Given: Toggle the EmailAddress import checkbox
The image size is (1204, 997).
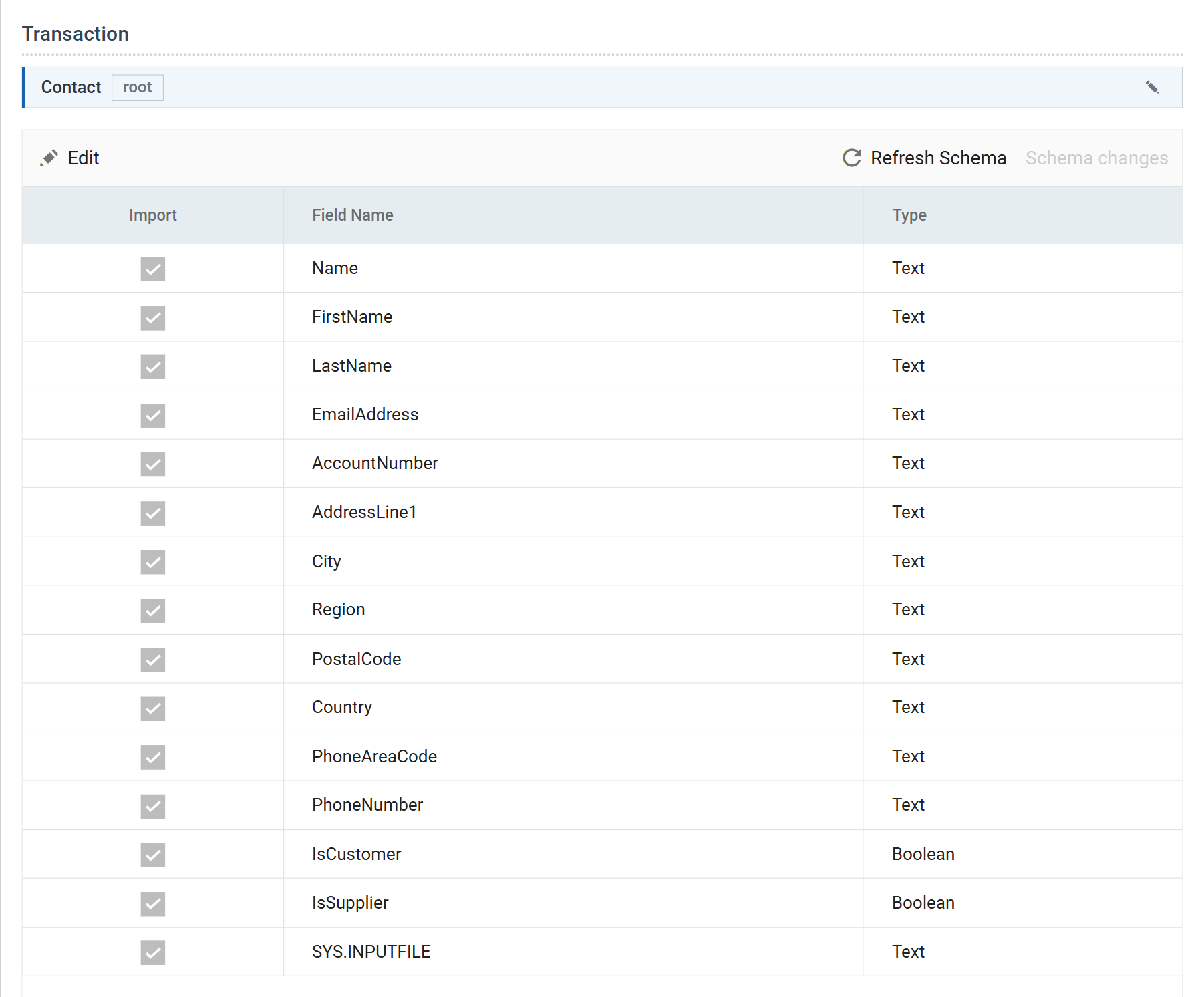Looking at the screenshot, I should click(153, 415).
